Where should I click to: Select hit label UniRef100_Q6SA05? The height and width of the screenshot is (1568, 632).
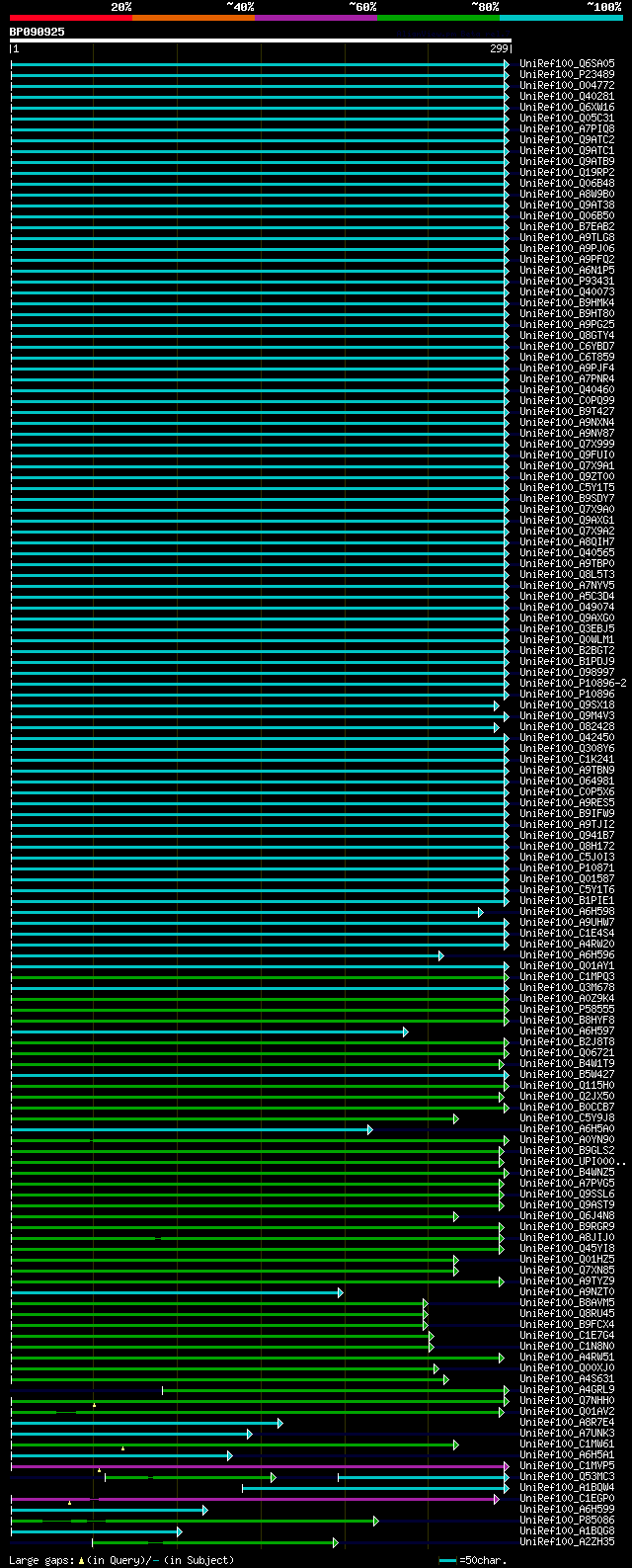(x=567, y=63)
